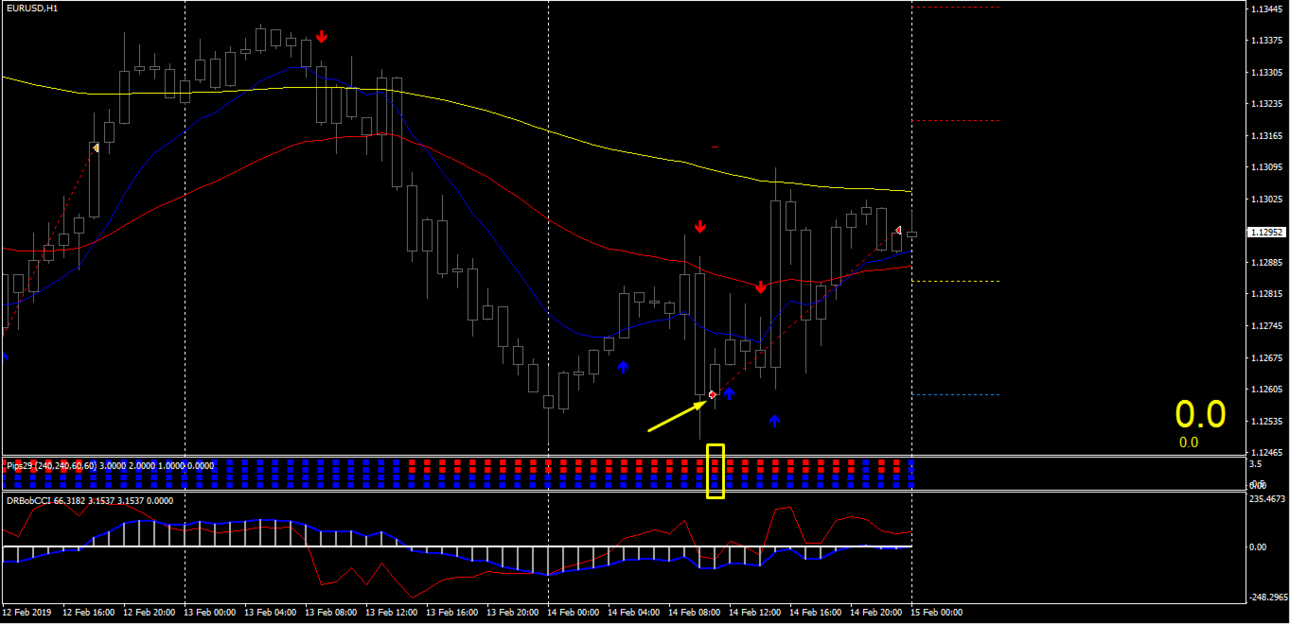Click the 12 Feb 16:00 time label
This screenshot has width=1290, height=624.
tap(88, 611)
